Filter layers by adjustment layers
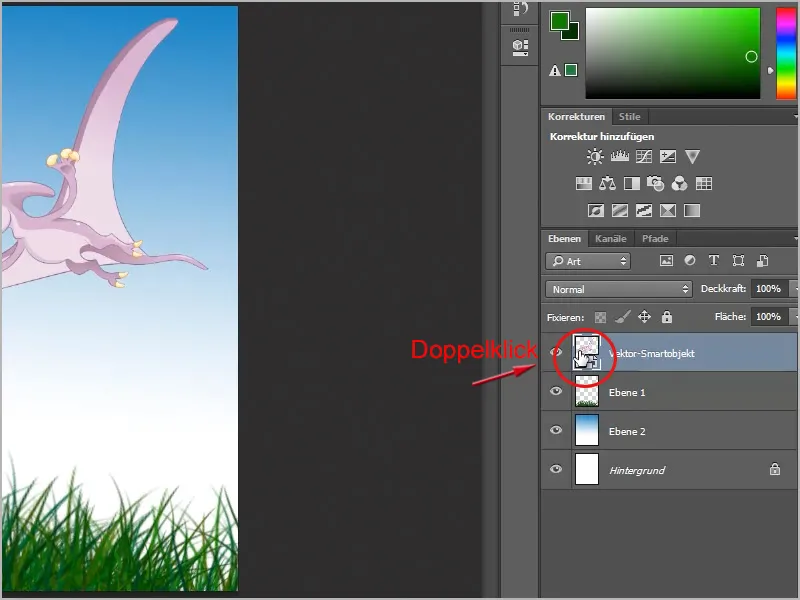Image resolution: width=800 pixels, height=600 pixels. (x=690, y=261)
